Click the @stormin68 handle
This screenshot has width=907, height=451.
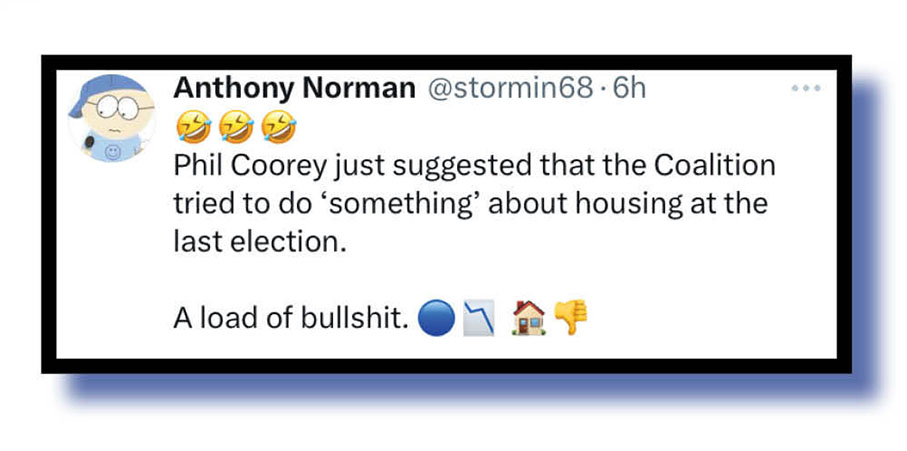pos(510,88)
